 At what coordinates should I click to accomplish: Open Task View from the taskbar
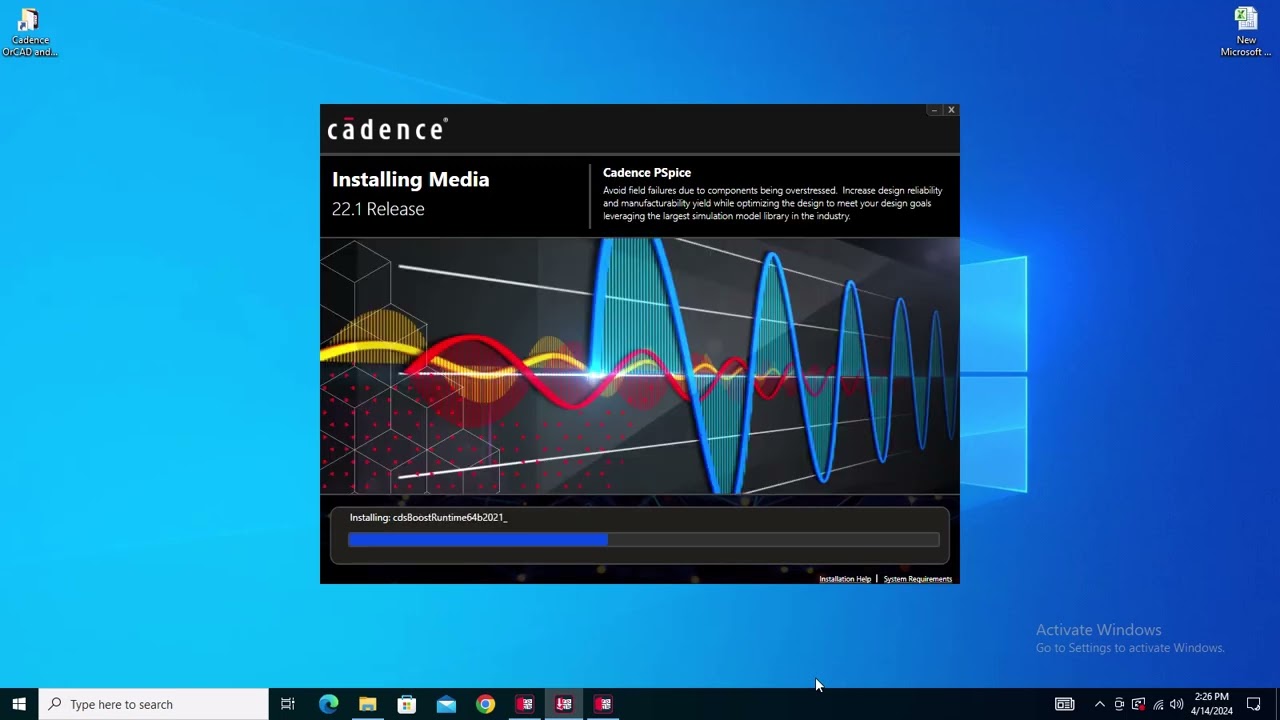coord(287,704)
